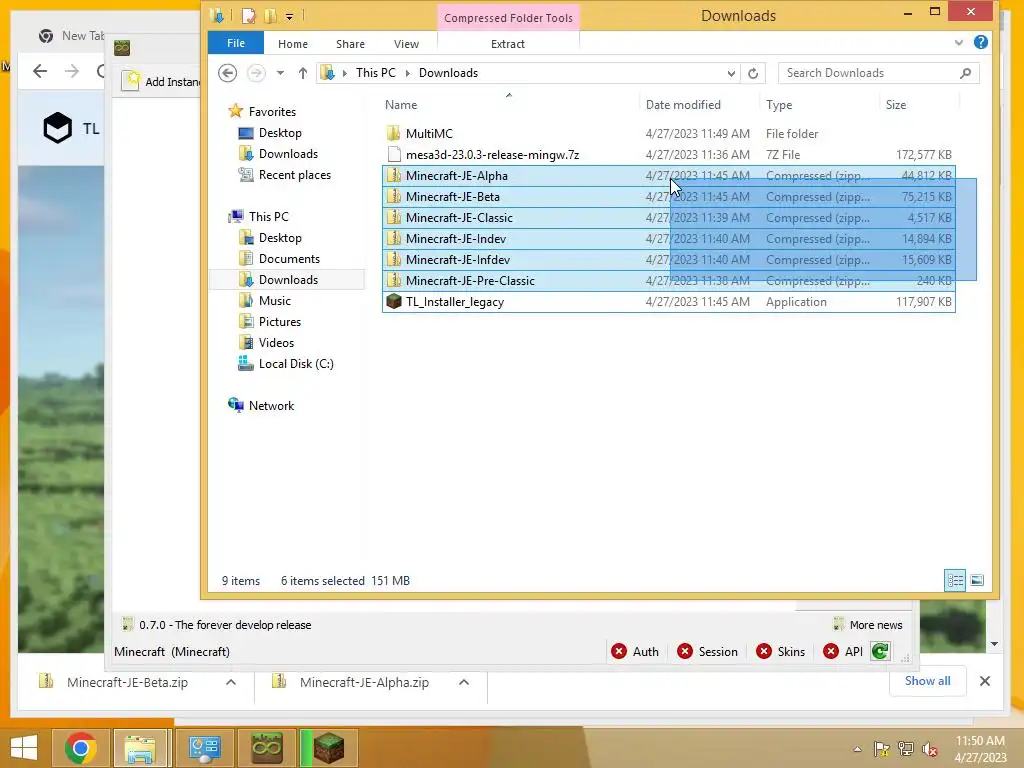
Task: Click Properties icon in quick access toolbar
Action: pyautogui.click(x=249, y=16)
